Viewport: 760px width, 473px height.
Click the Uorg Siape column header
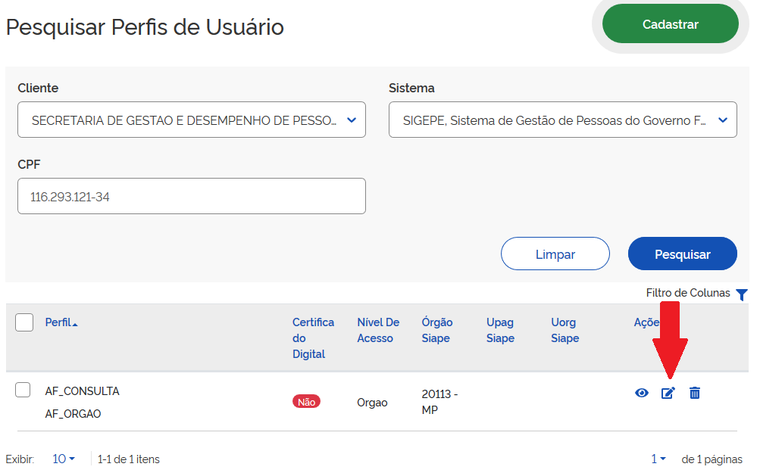click(565, 330)
